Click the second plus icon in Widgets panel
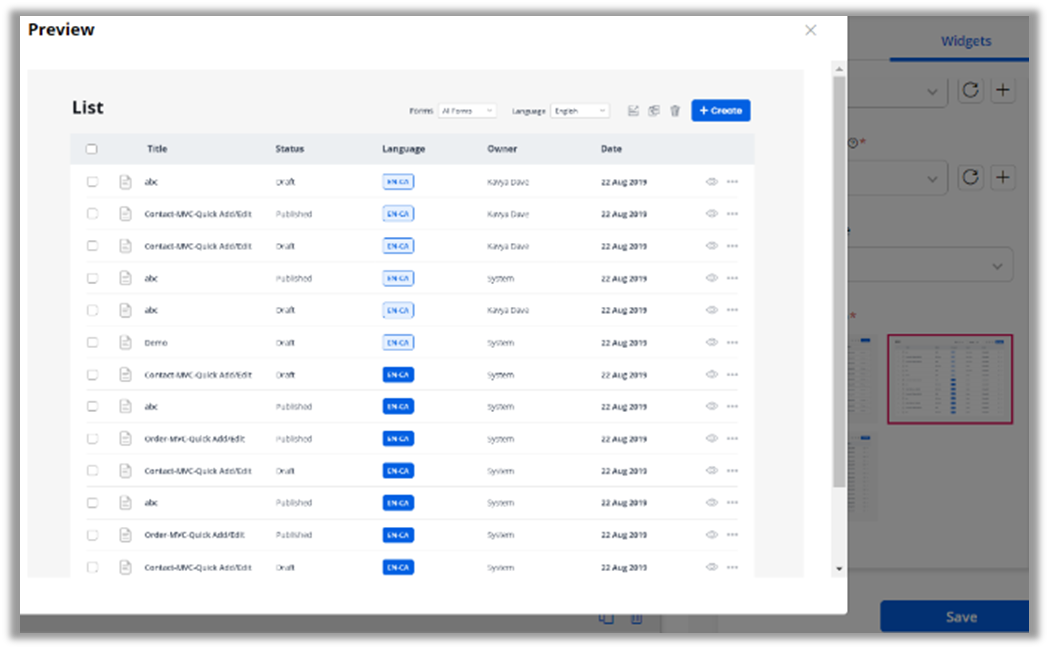1049x649 pixels. pyautogui.click(x=1002, y=178)
